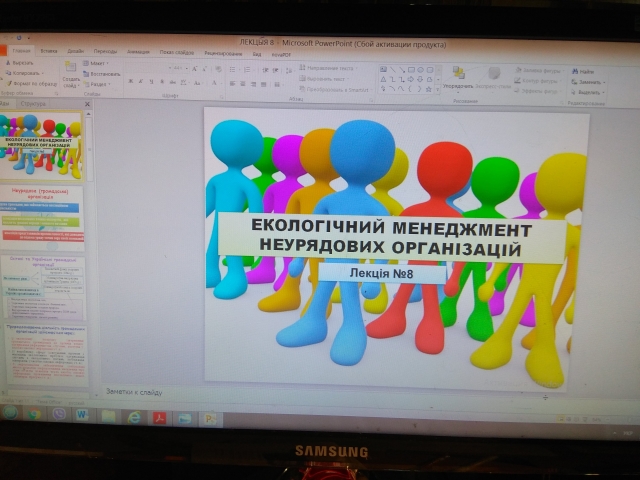Switch to the Design (Дизайн) tab
The width and height of the screenshot is (640, 480).
[76, 51]
